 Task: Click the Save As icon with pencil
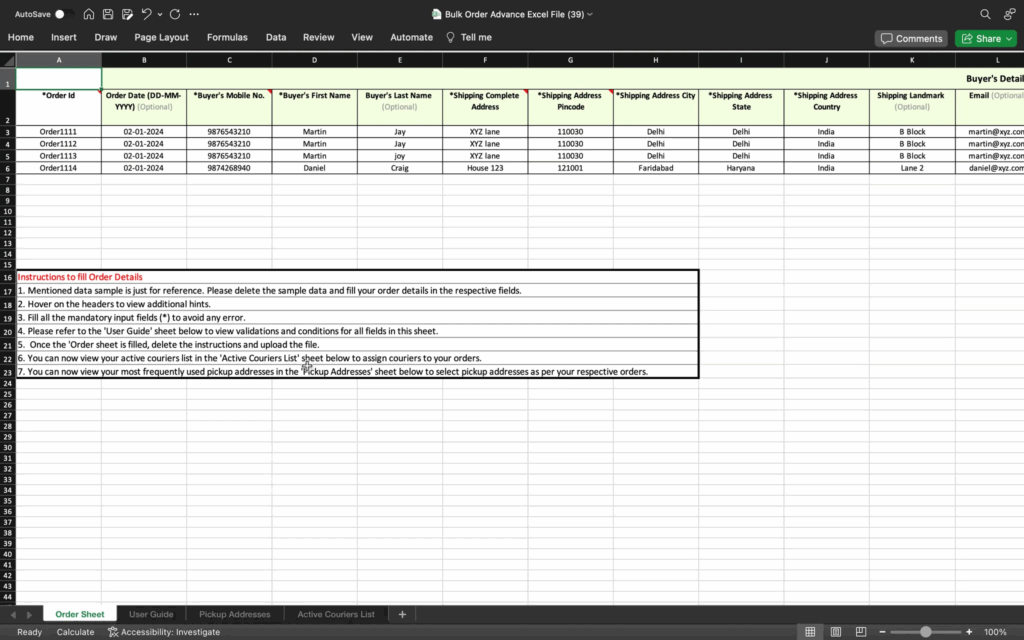[126, 14]
